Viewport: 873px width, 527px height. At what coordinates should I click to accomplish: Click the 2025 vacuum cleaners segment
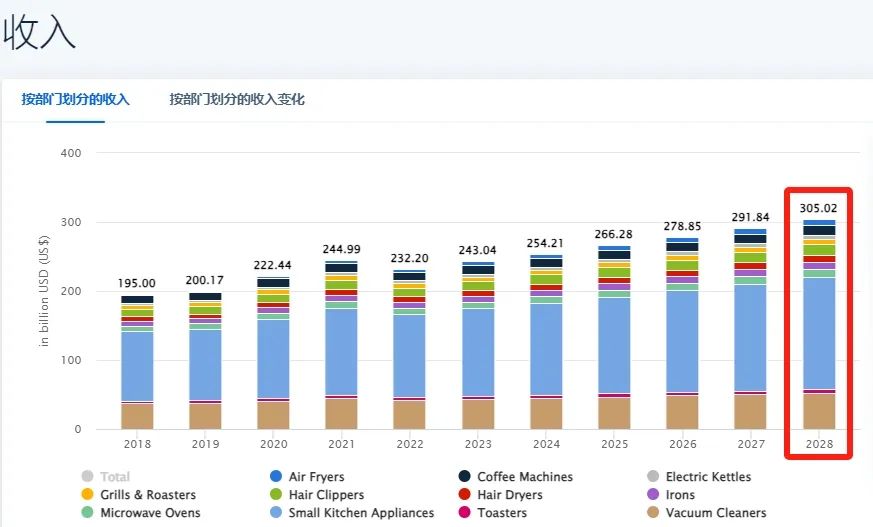(615, 413)
